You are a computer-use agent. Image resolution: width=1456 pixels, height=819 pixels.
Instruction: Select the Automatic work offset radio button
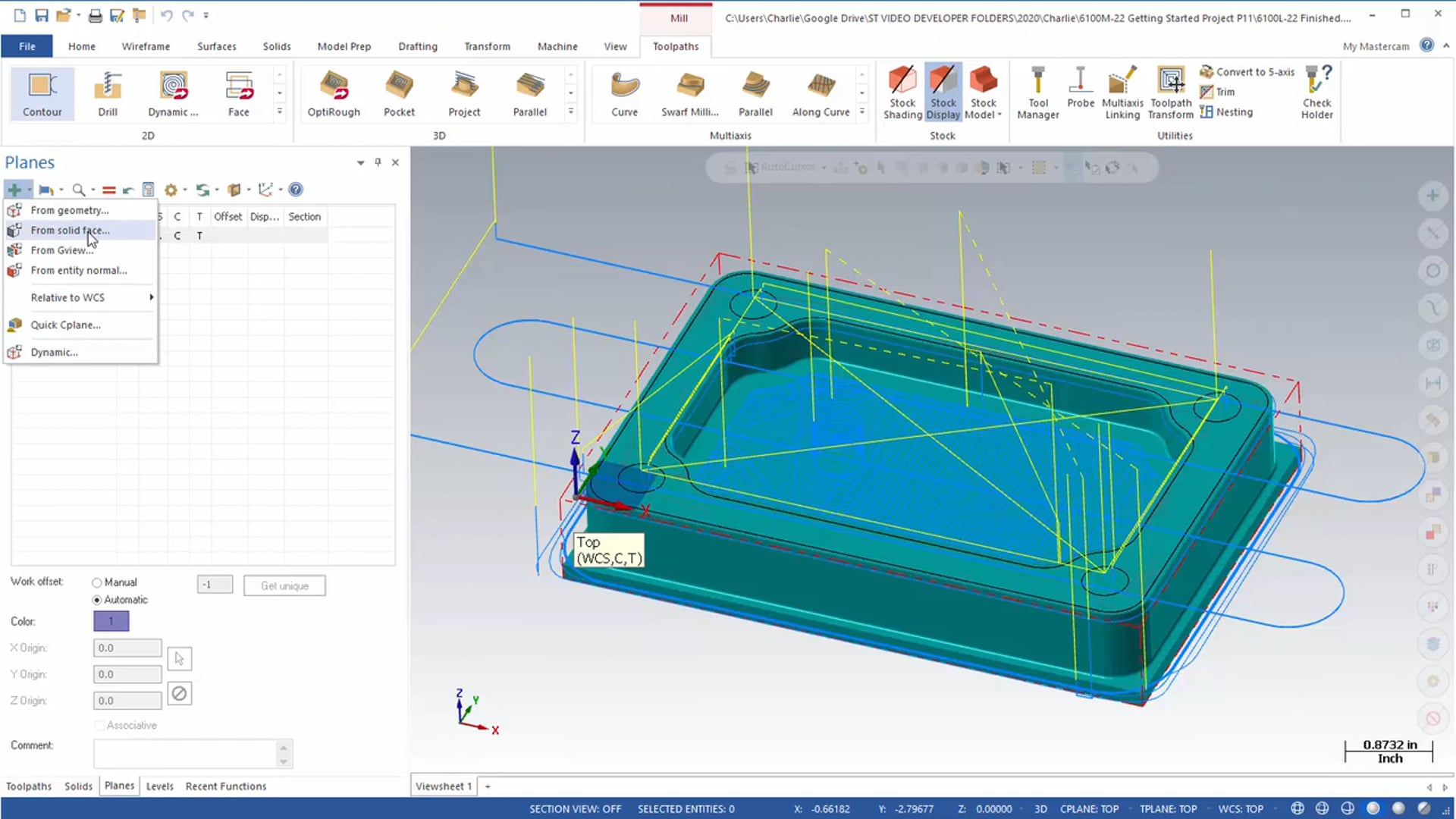pos(97,599)
